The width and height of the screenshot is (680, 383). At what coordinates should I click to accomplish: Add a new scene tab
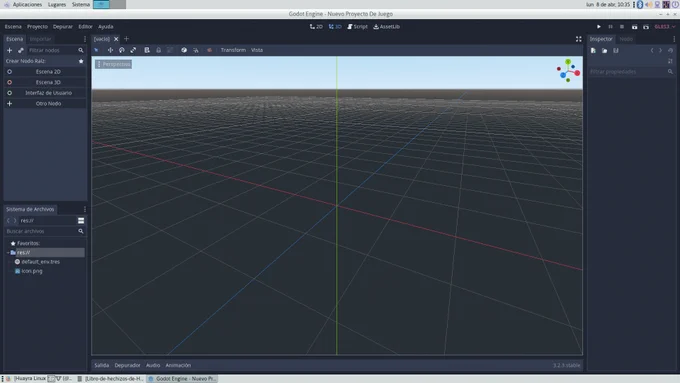click(x=127, y=39)
